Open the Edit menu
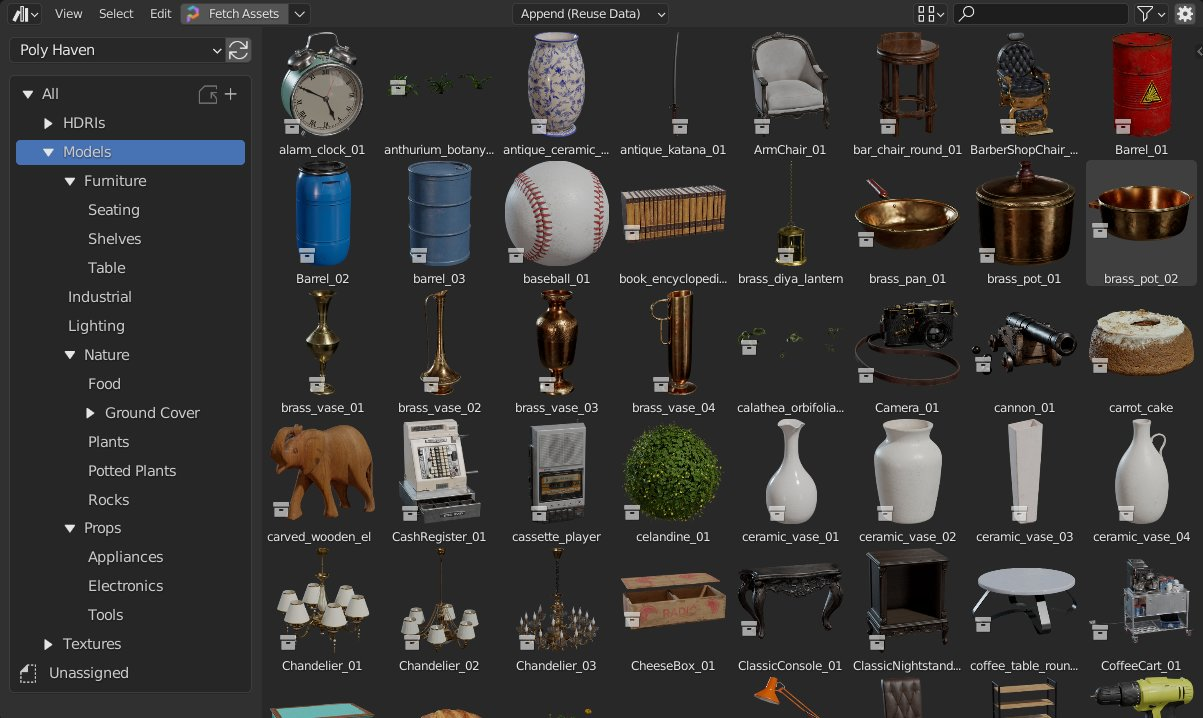Image resolution: width=1203 pixels, height=718 pixels. coord(160,14)
